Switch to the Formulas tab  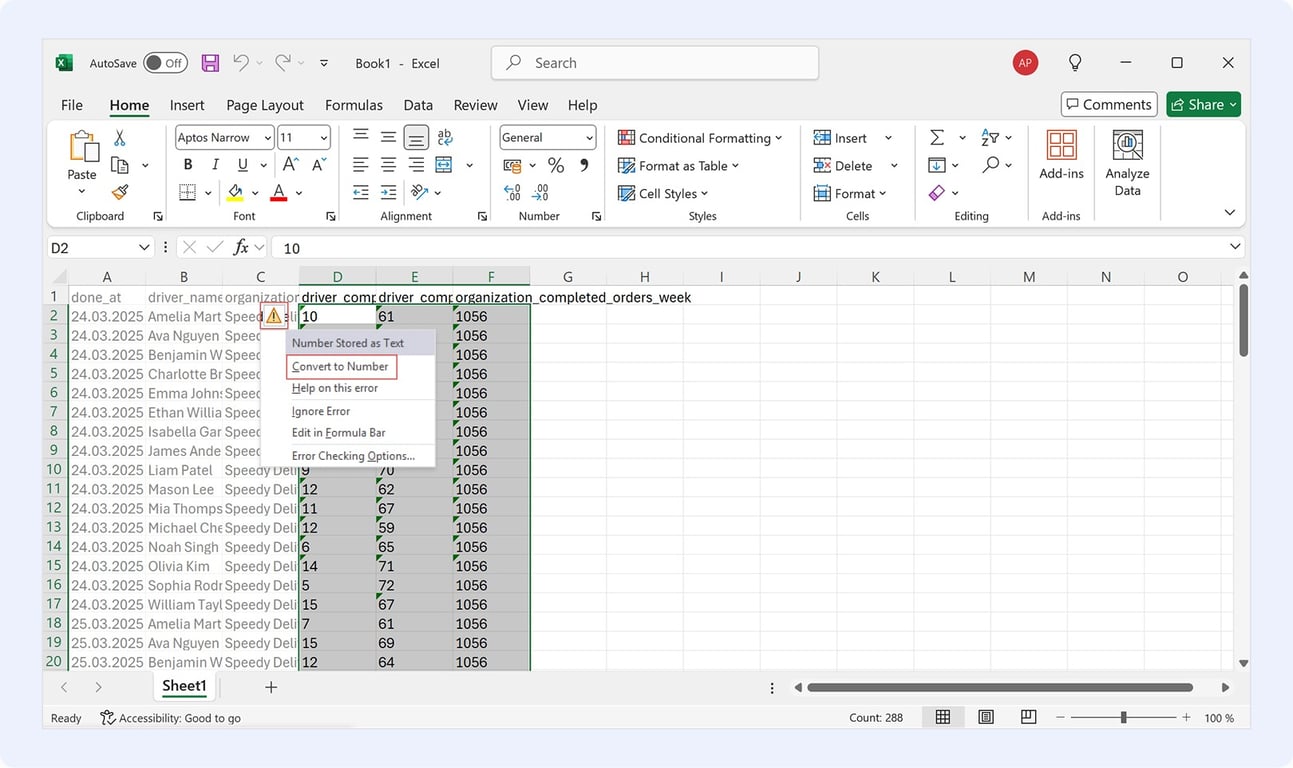(x=354, y=105)
